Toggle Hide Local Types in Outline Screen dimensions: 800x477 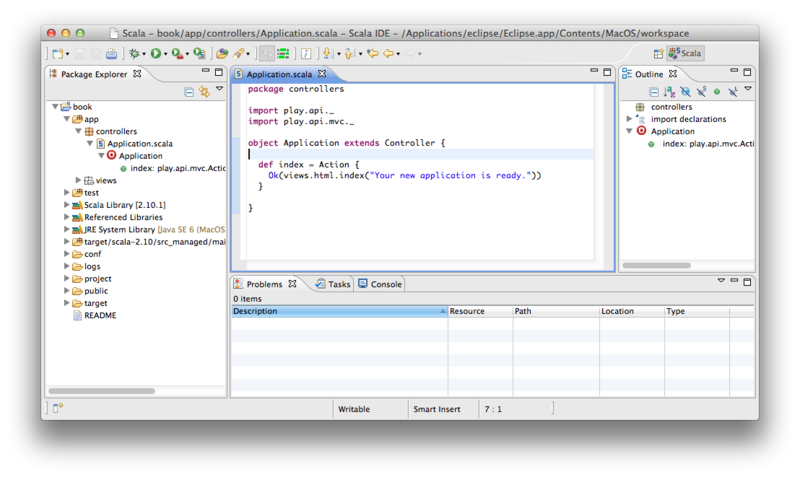point(733,92)
